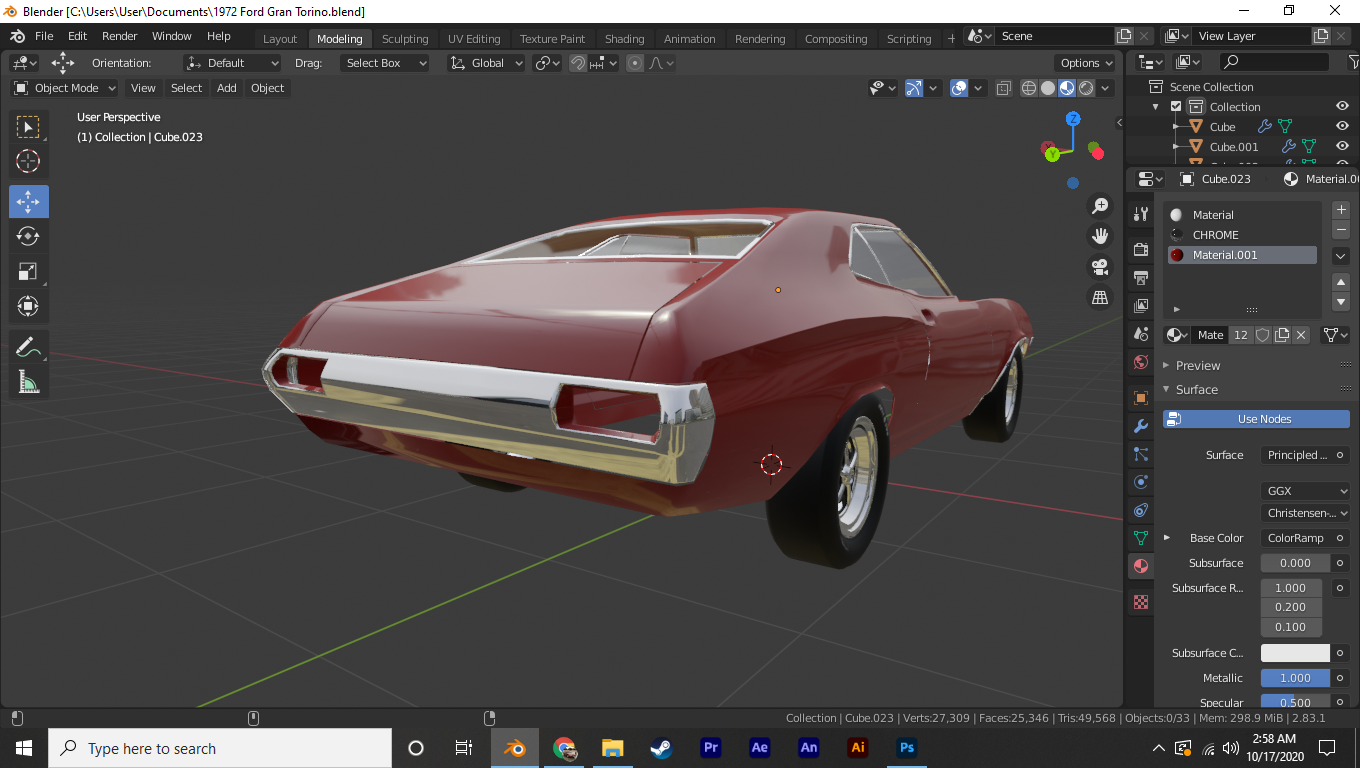Expand the Base Color disclosure triangle
Viewport: 1360px width, 768px height.
tap(1166, 538)
